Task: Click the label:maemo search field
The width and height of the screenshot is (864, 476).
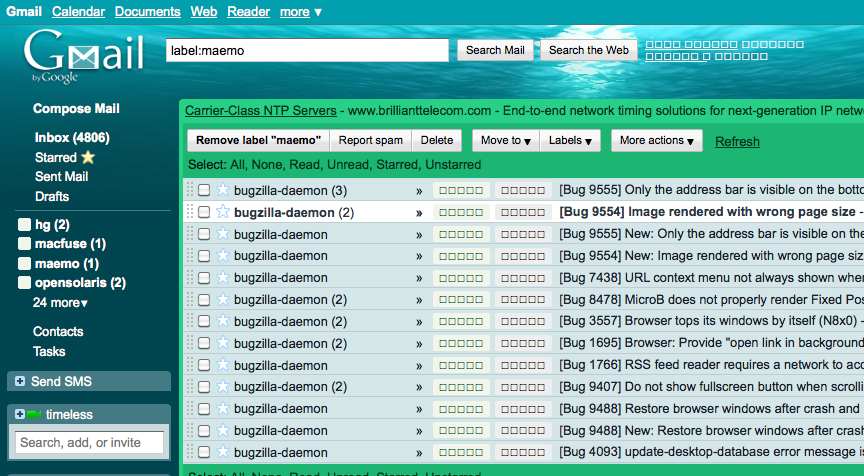Action: click(x=307, y=50)
